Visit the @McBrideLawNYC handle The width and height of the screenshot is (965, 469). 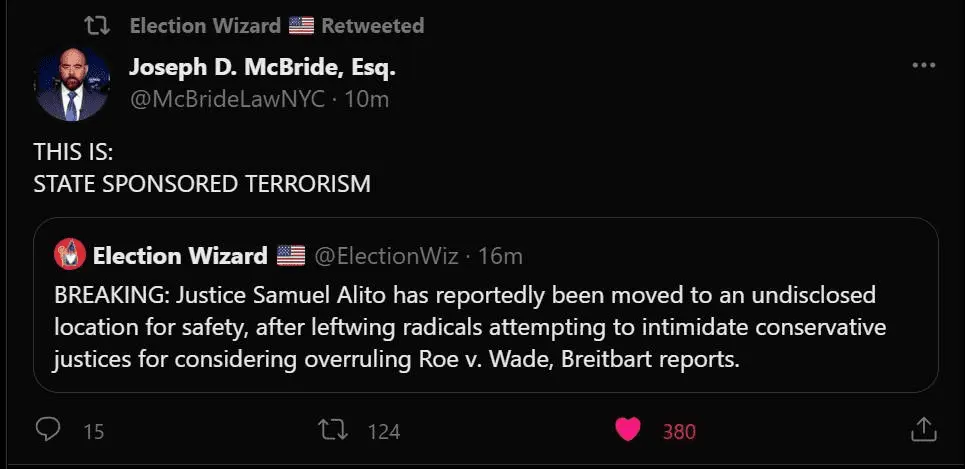[x=227, y=98]
